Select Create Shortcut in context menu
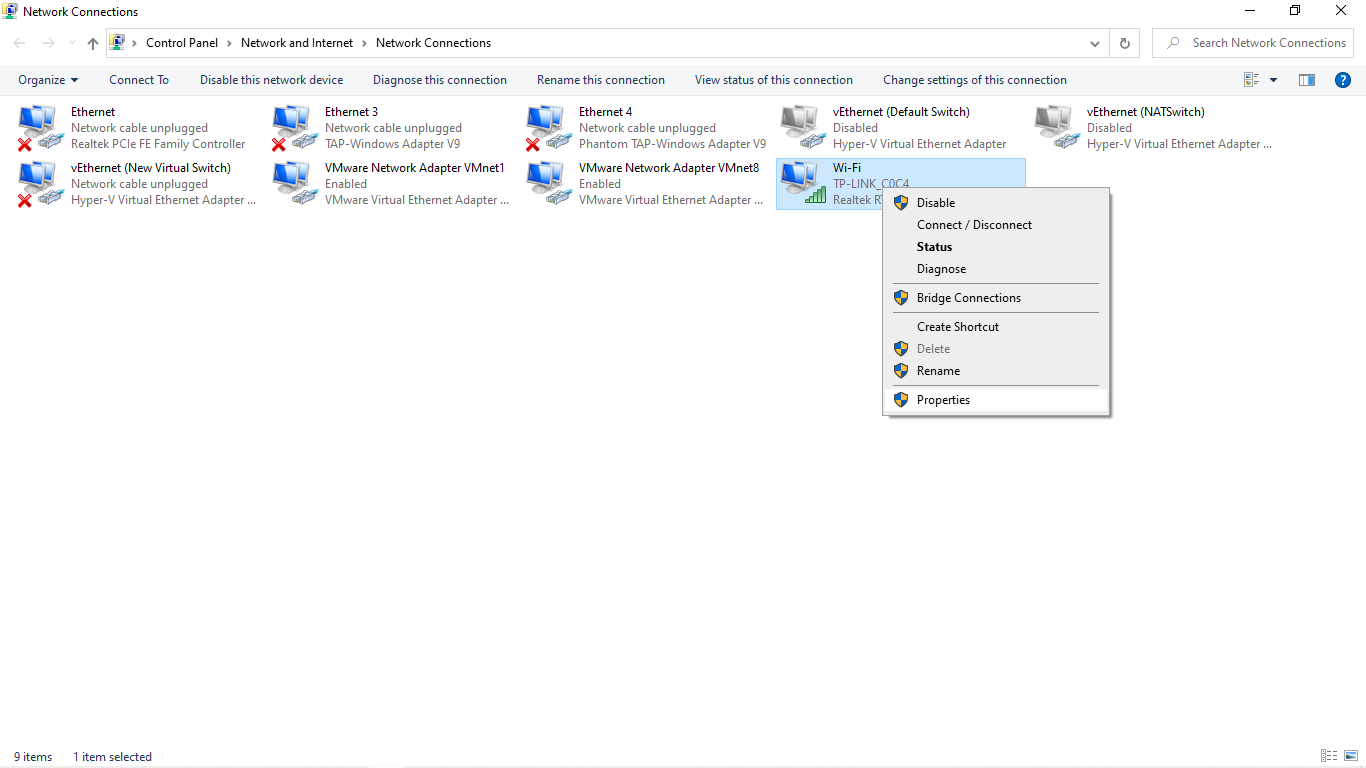The width and height of the screenshot is (1366, 768). pos(997,327)
